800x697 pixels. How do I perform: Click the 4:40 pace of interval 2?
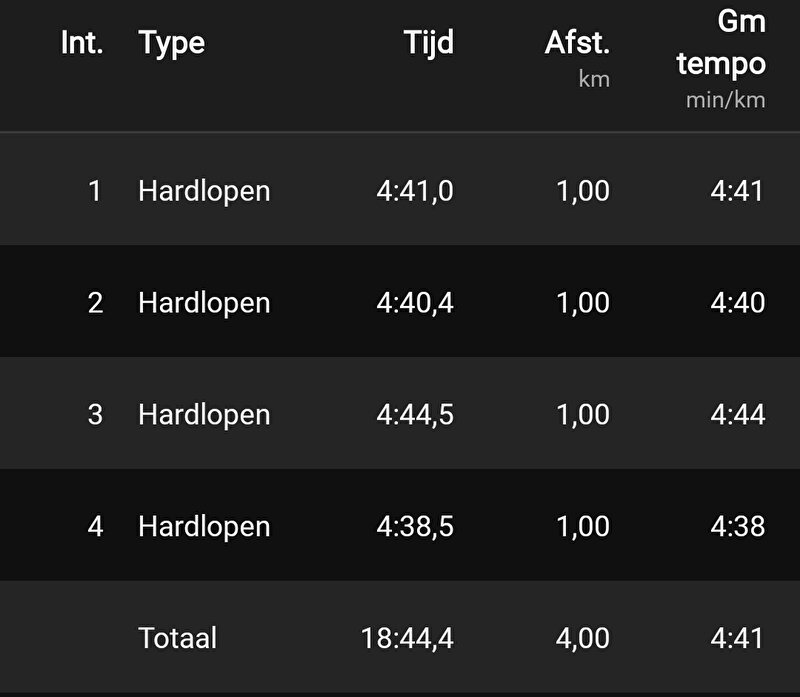737,302
